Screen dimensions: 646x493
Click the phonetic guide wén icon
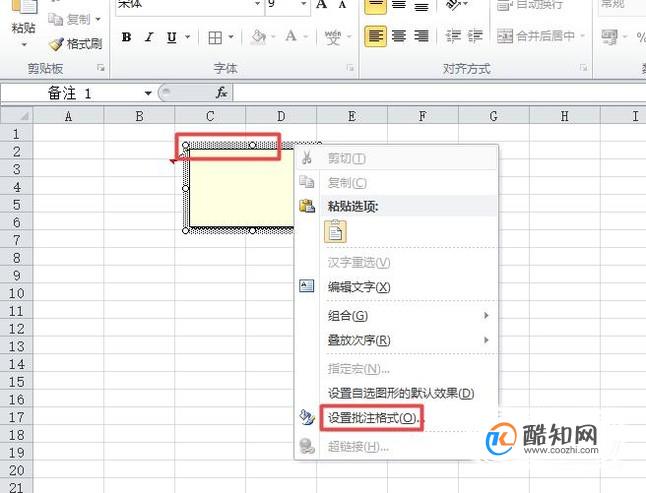click(333, 37)
